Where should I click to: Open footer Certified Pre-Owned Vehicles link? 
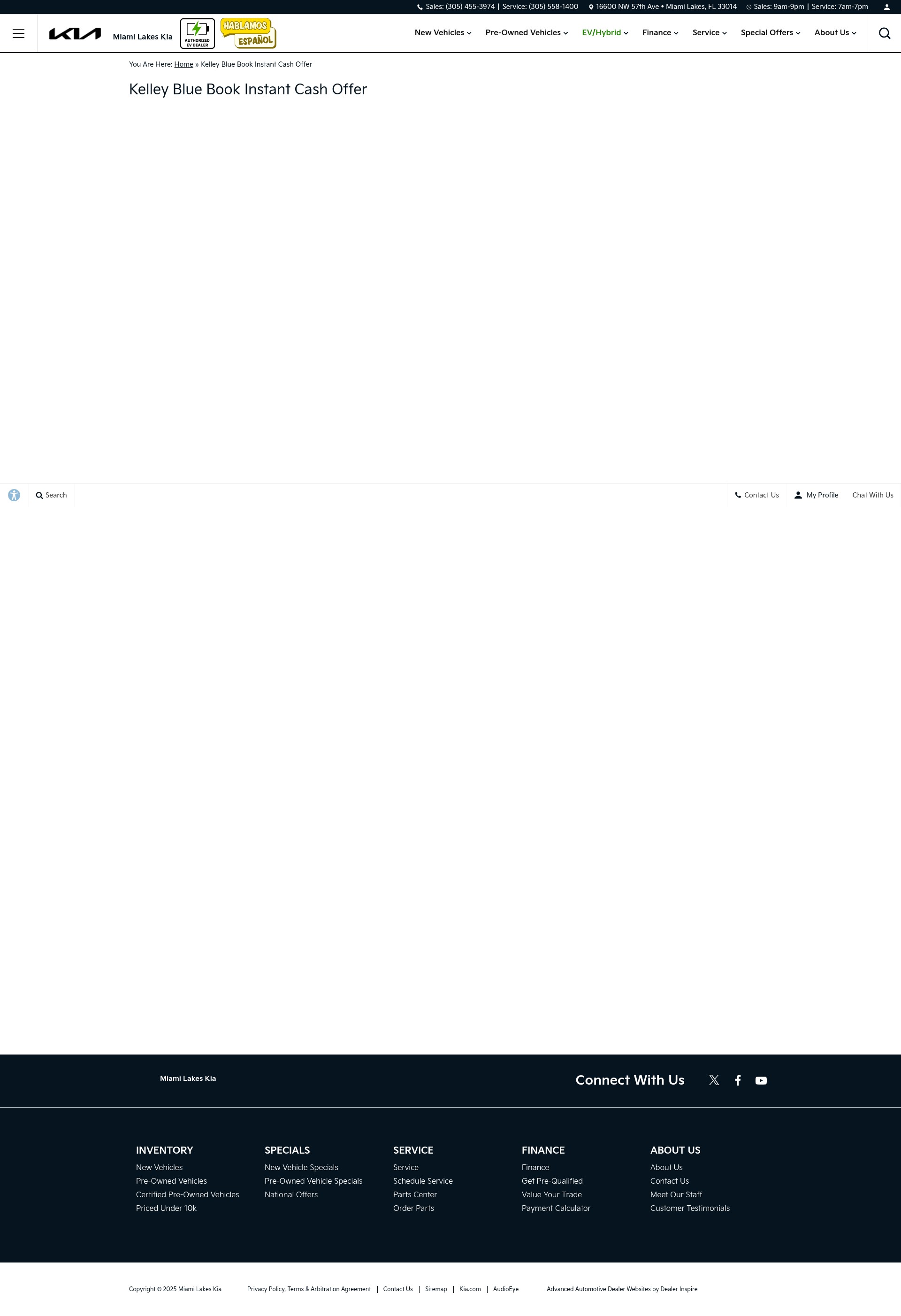point(187,1194)
